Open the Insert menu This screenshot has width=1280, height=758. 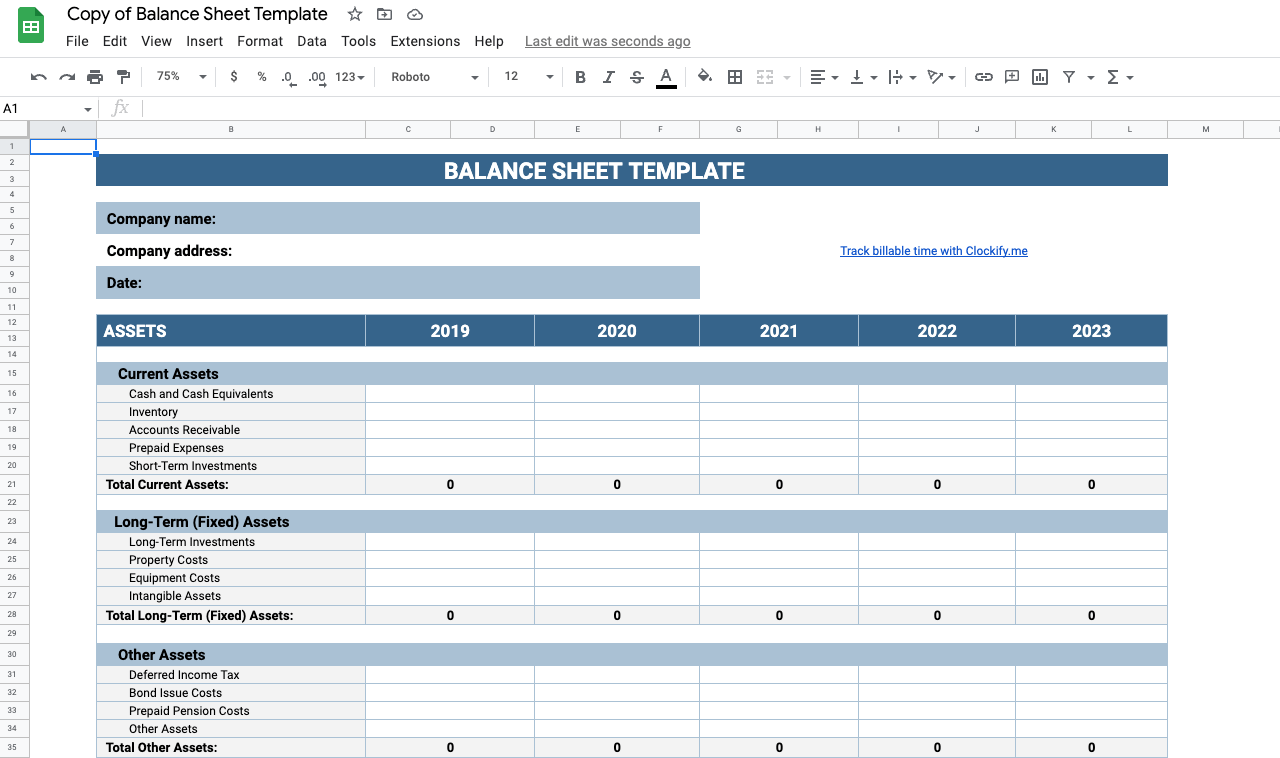click(205, 41)
